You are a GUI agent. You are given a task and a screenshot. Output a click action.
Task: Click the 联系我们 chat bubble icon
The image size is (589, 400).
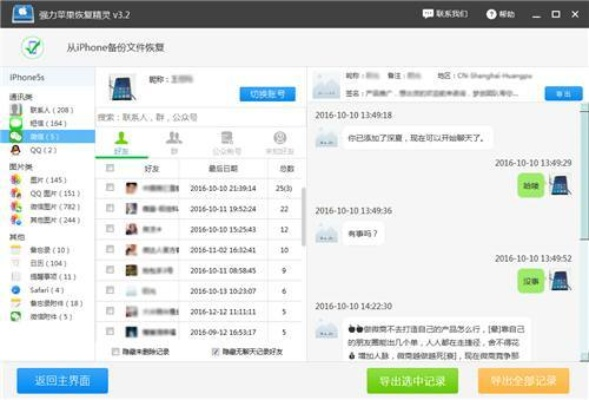click(428, 14)
